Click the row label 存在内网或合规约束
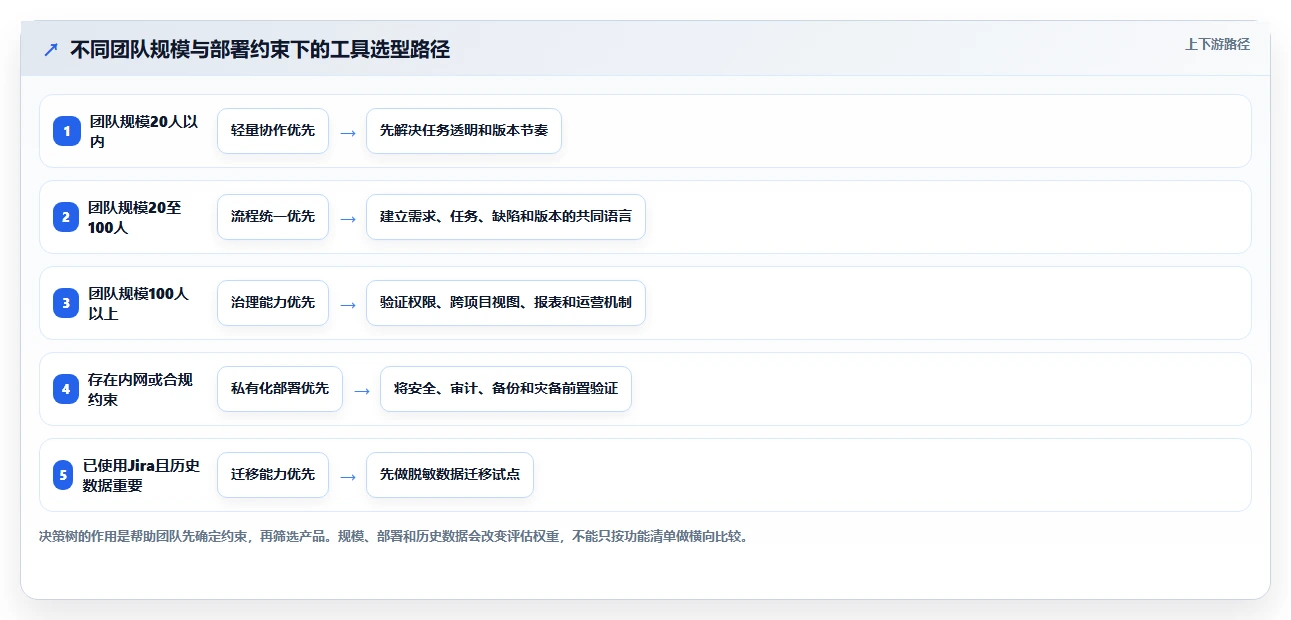Image resolution: width=1291 pixels, height=620 pixels. pos(140,389)
